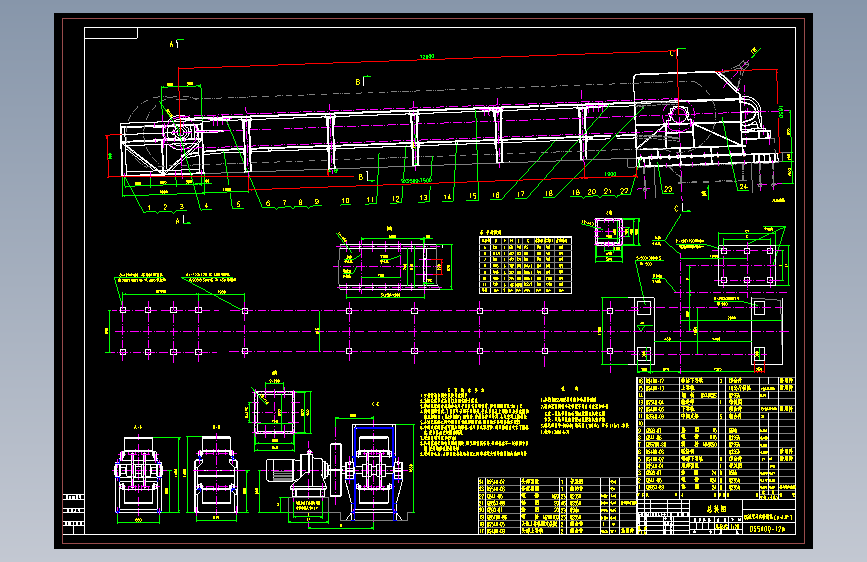Click part callout number 8
Screen dimensions: 867x562
[x=300, y=202]
